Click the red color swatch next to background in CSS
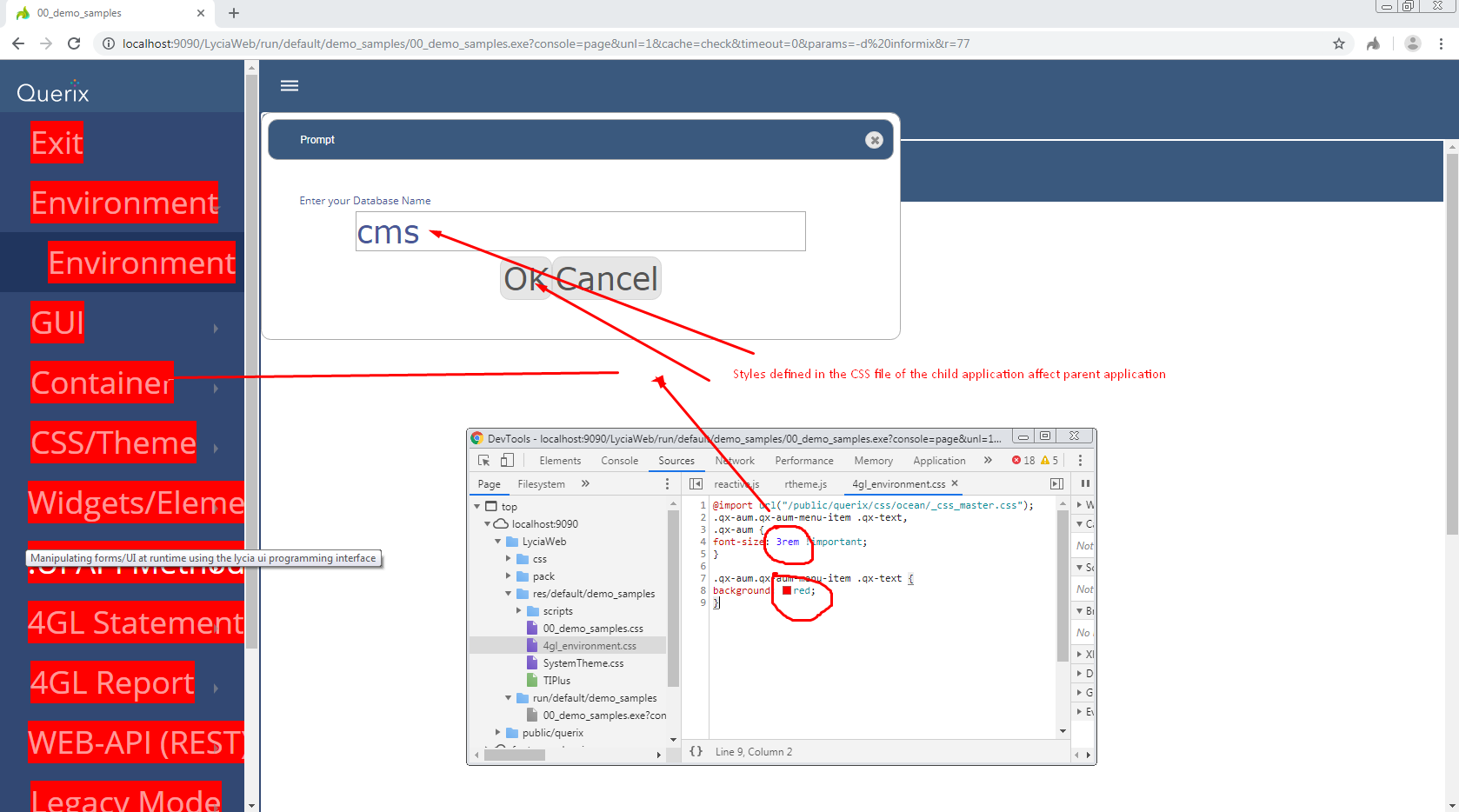Image resolution: width=1459 pixels, height=812 pixels. pyautogui.click(x=787, y=589)
